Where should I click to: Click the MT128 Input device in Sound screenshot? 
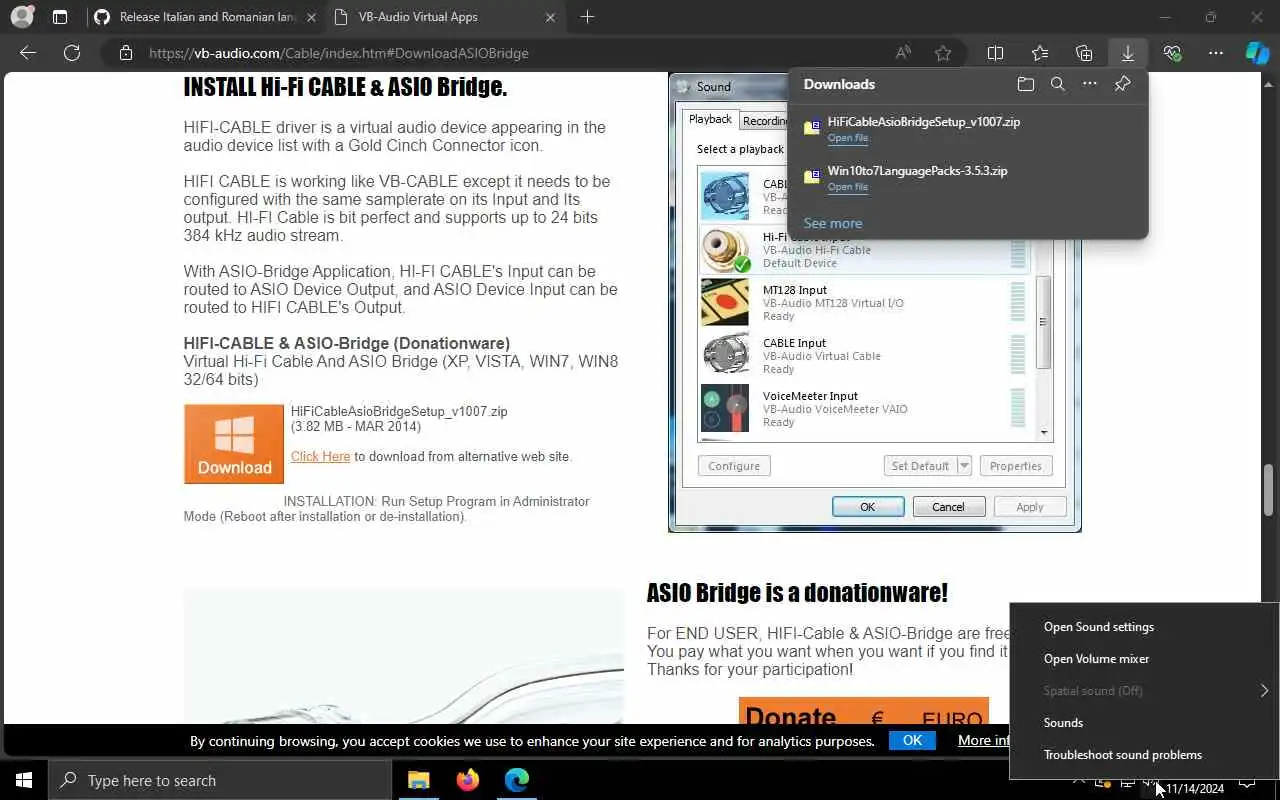pos(864,302)
